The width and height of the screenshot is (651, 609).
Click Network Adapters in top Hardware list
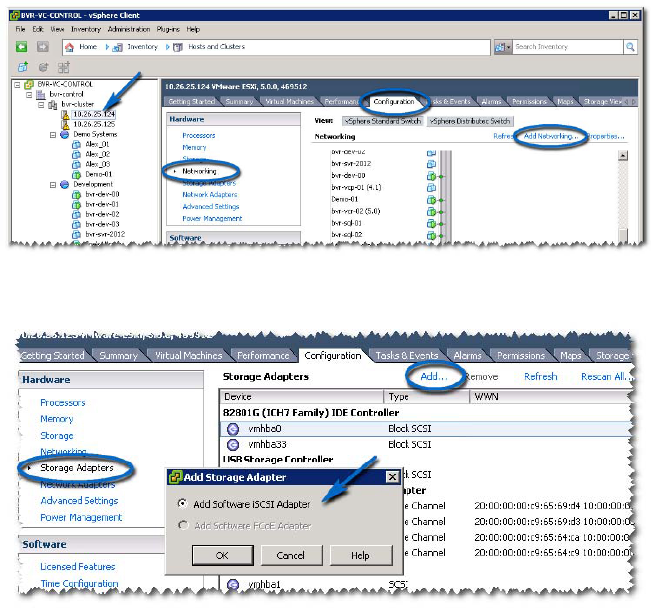click(x=210, y=195)
